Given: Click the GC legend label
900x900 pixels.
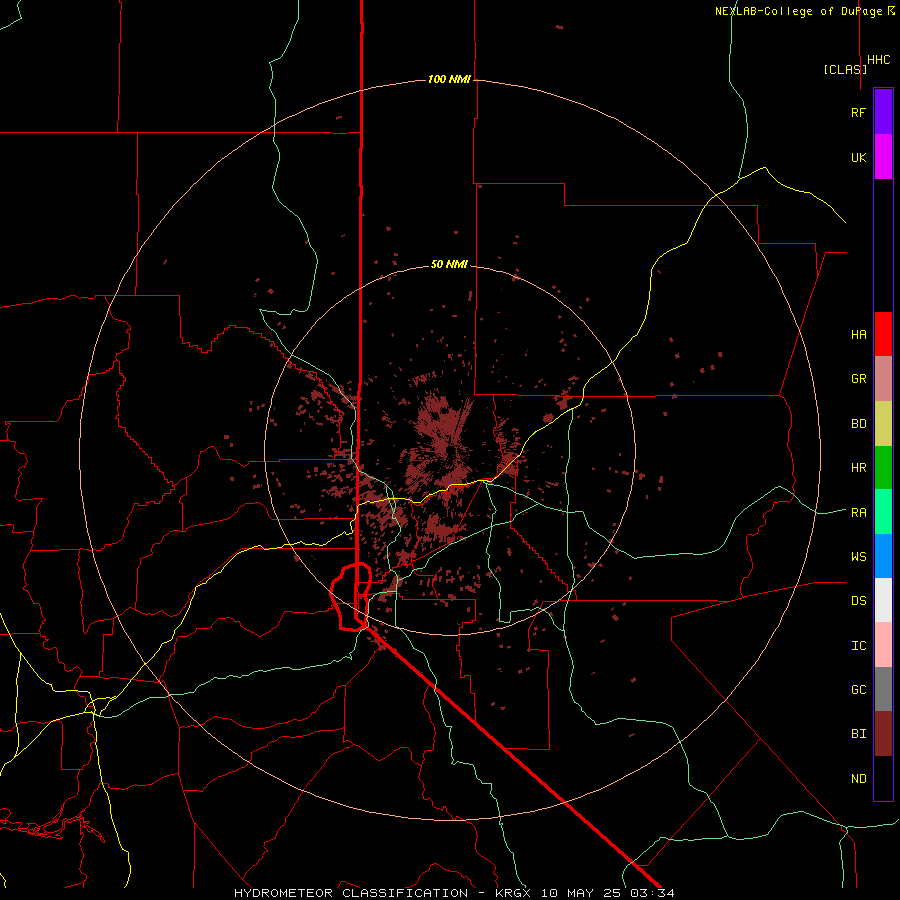Looking at the screenshot, I should (x=858, y=689).
